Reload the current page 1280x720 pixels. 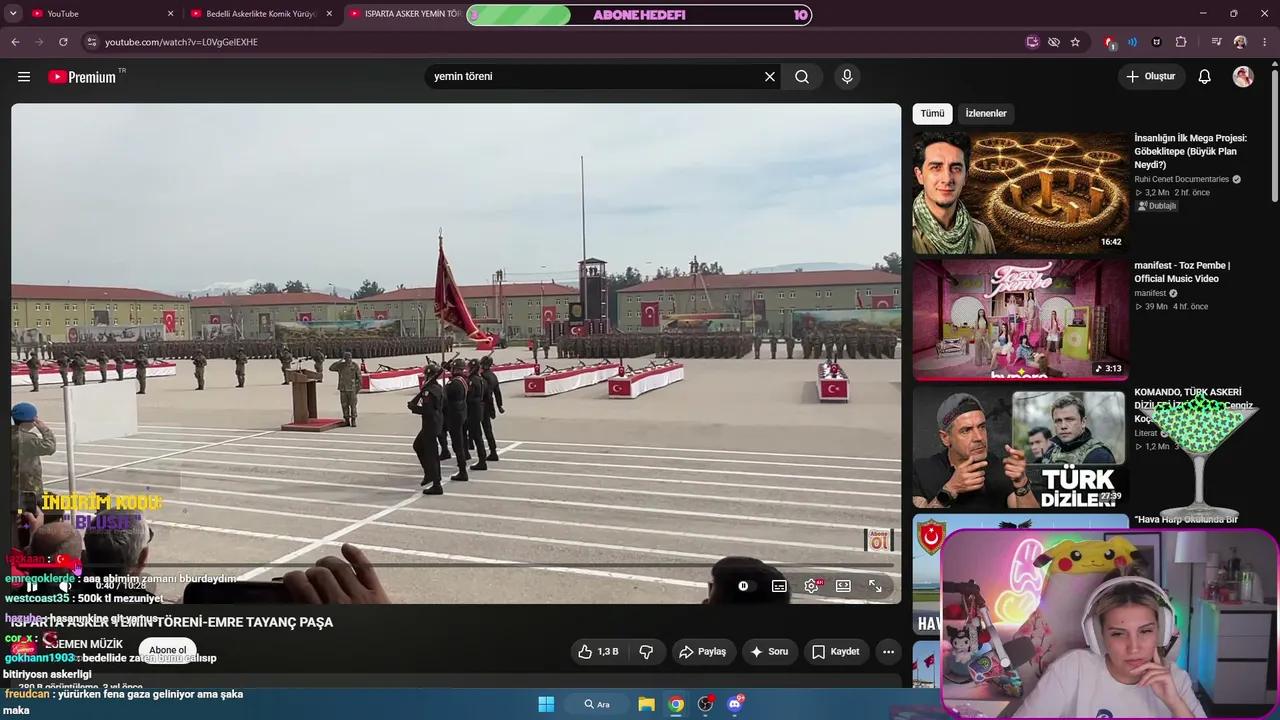point(63,42)
